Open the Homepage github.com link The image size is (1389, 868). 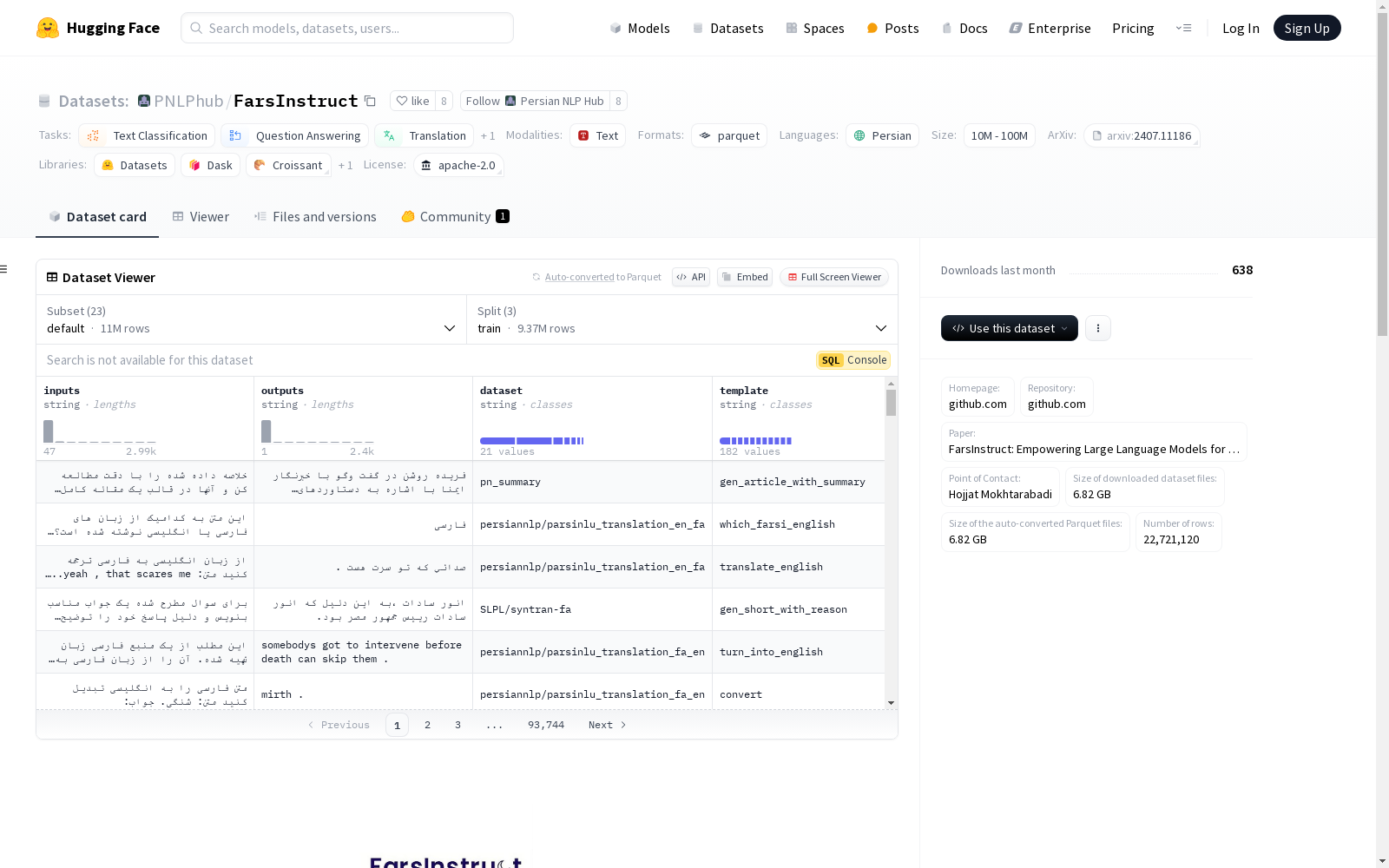(x=978, y=397)
